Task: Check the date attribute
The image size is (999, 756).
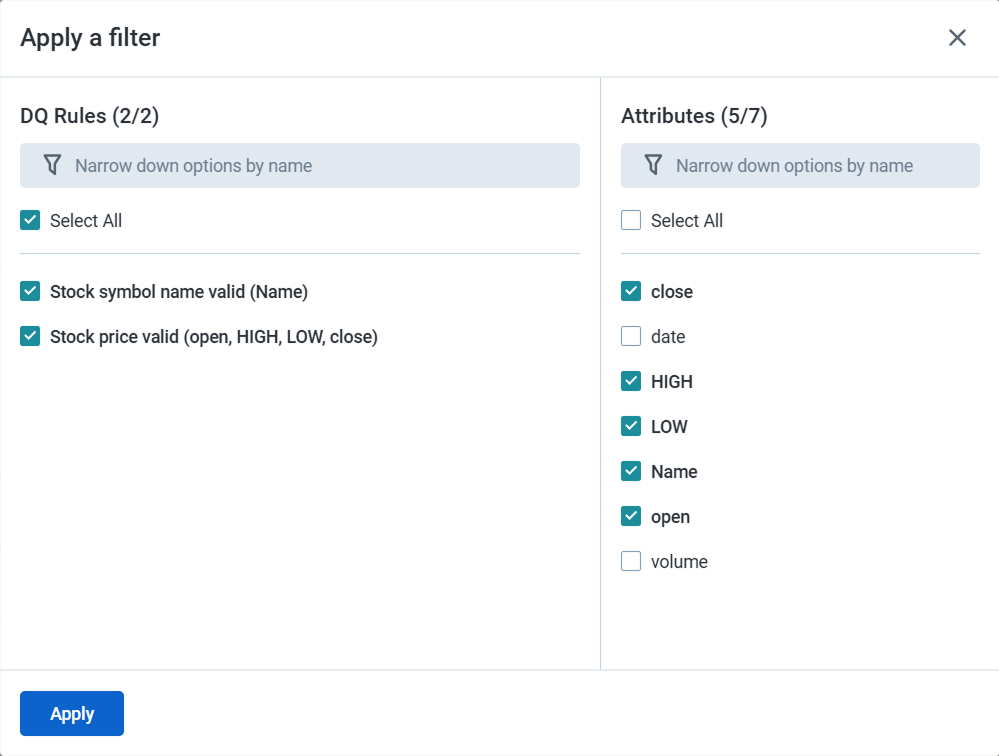Action: (630, 336)
